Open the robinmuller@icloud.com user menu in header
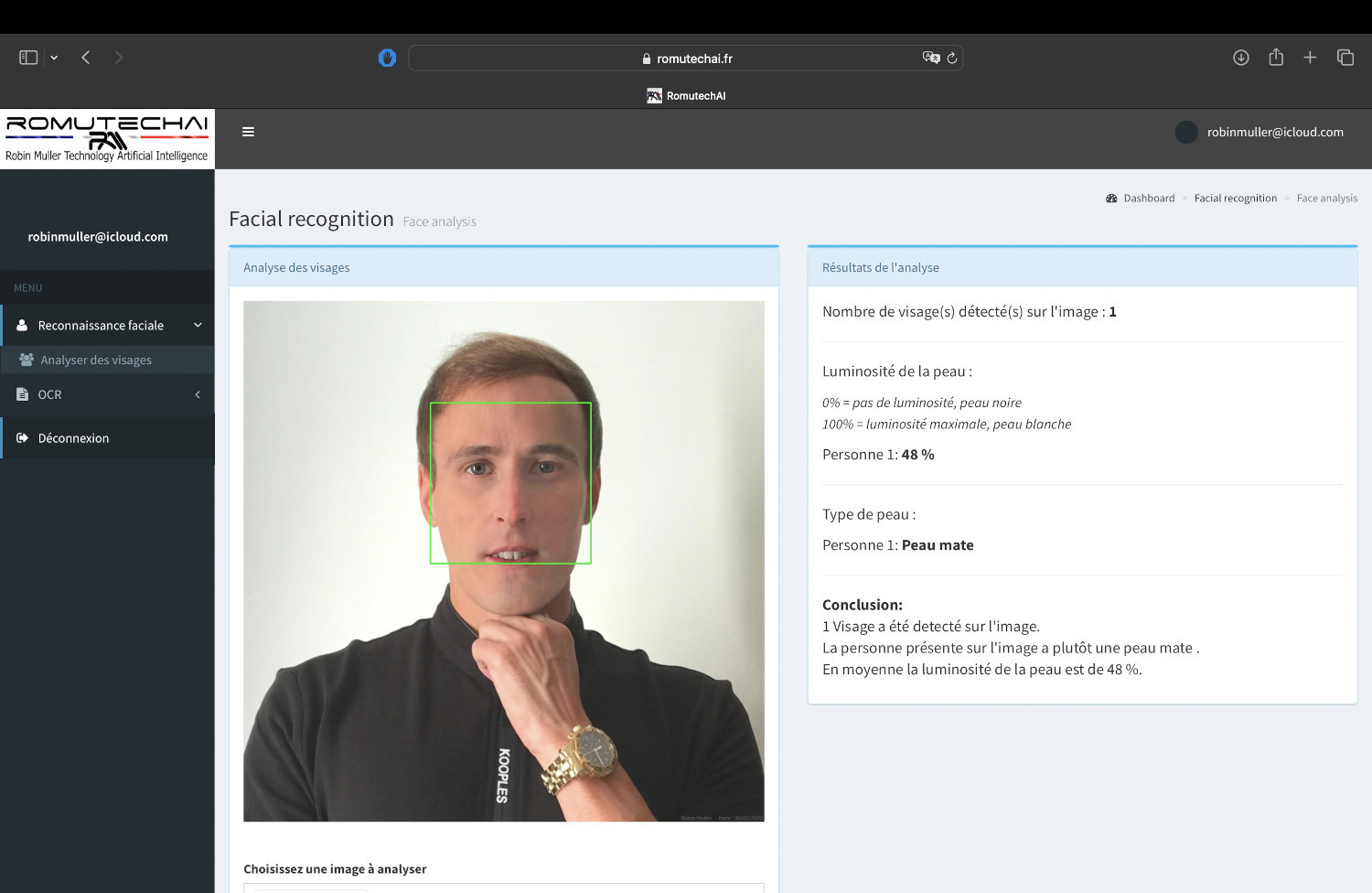This screenshot has height=893, width=1372. click(1274, 132)
